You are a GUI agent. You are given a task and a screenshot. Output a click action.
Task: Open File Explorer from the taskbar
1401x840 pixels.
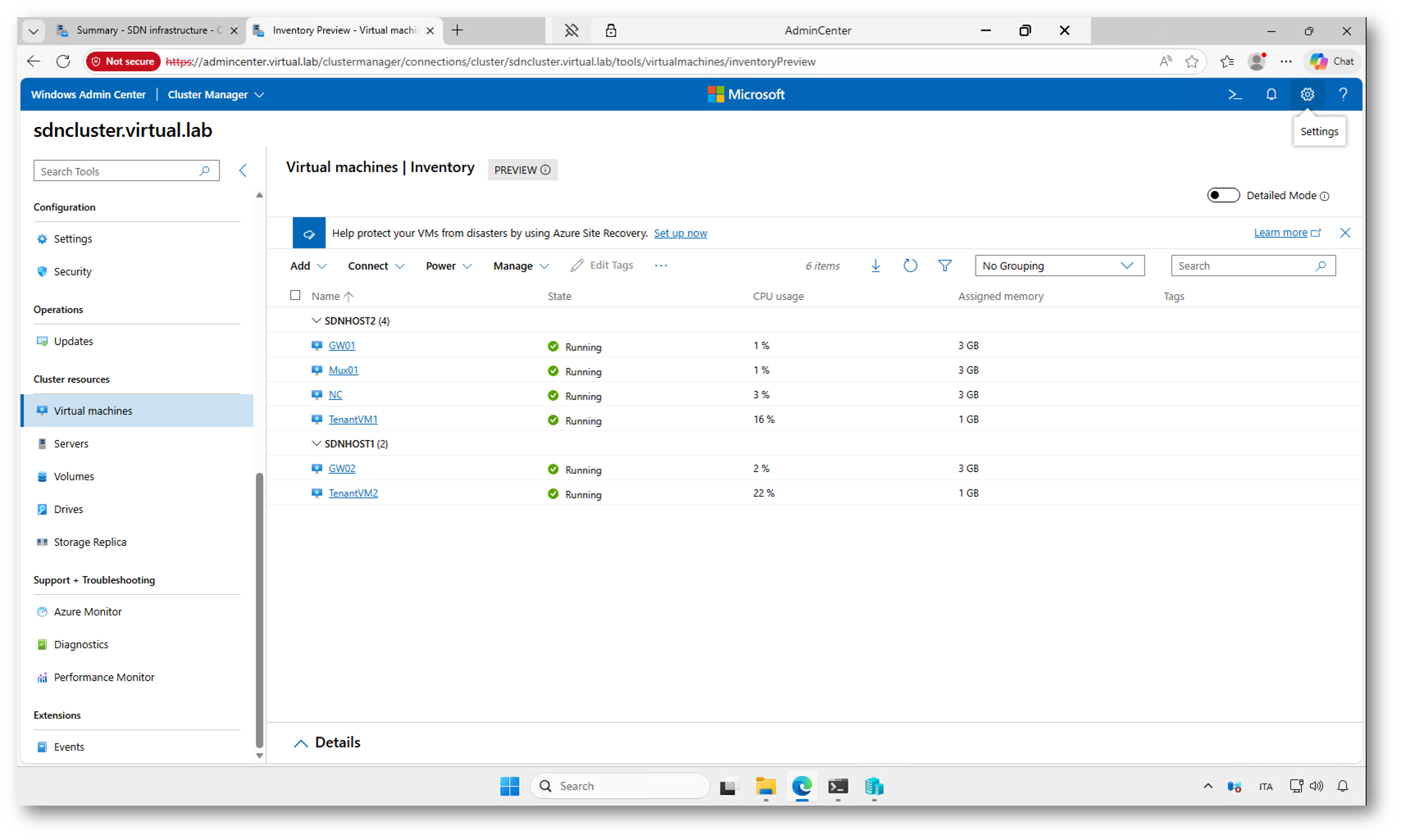765,787
